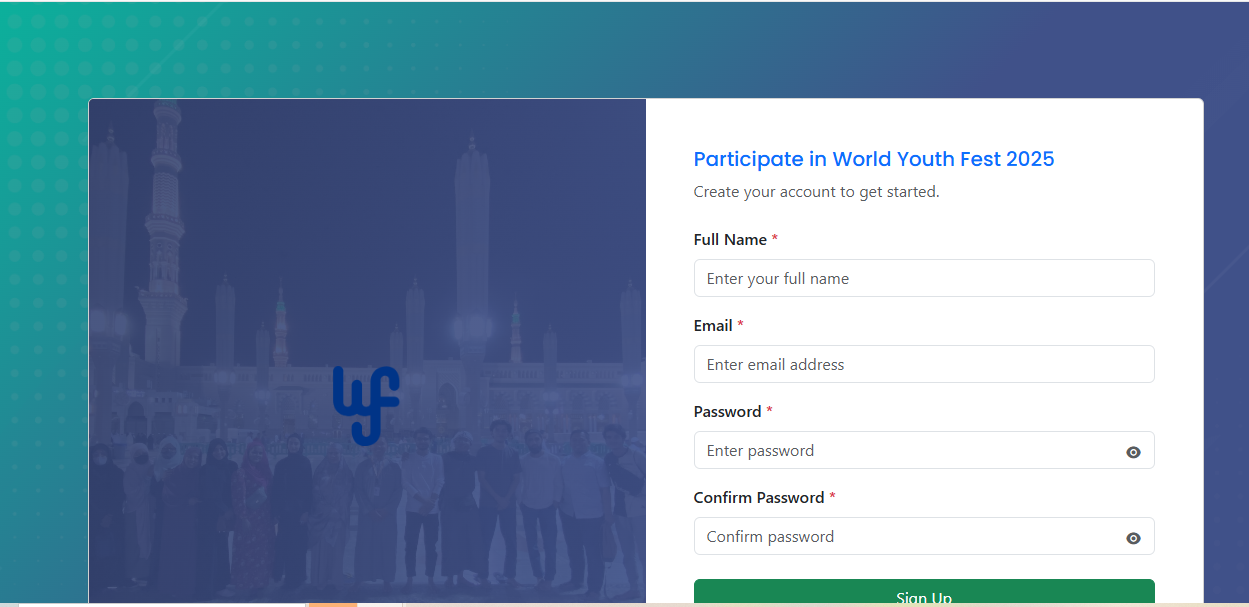The image size is (1249, 607).
Task: Focus the Enter your full name field
Action: (x=924, y=278)
